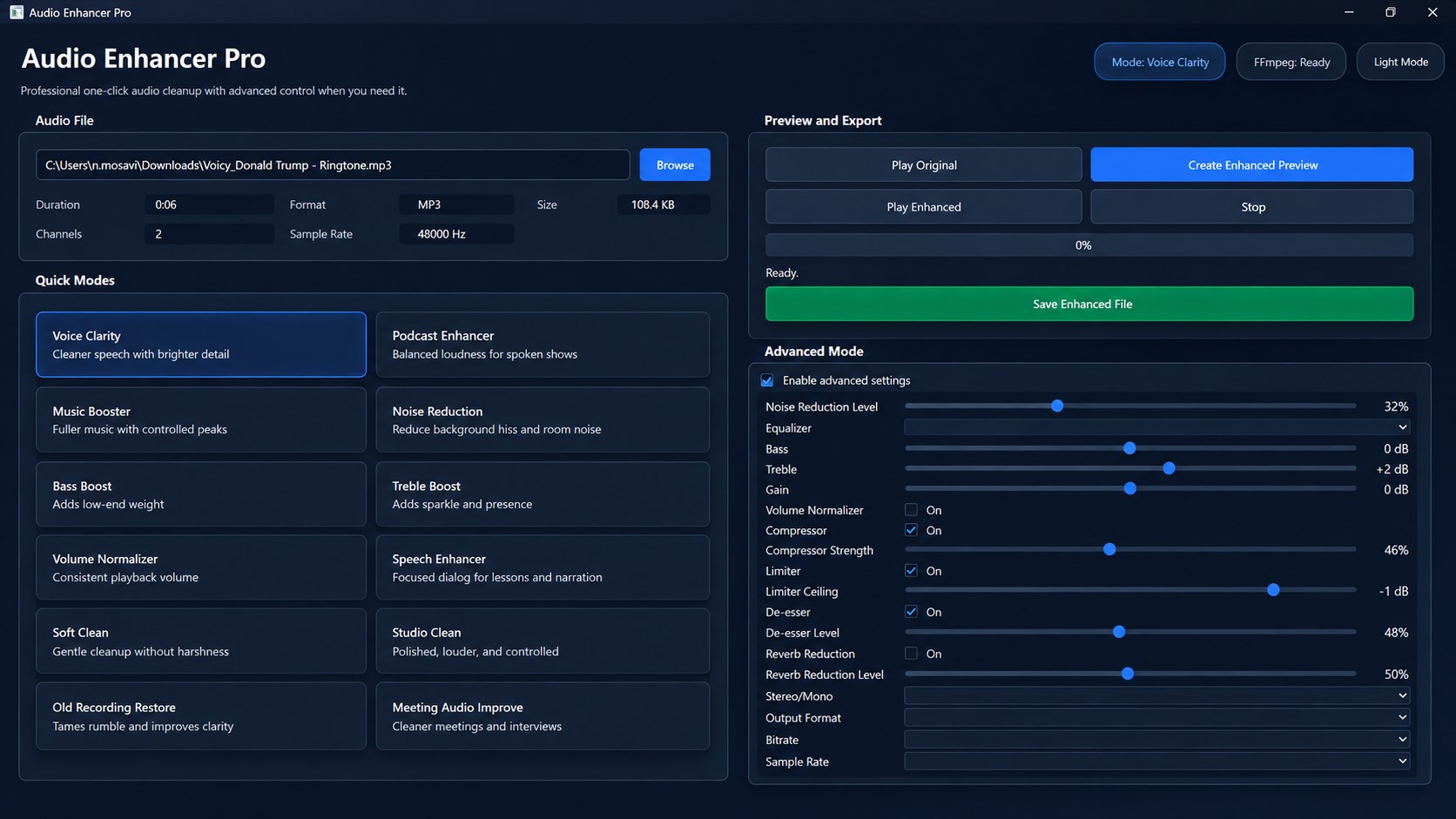Play the original audio
Viewport: 1456px width, 819px height.
click(x=924, y=164)
